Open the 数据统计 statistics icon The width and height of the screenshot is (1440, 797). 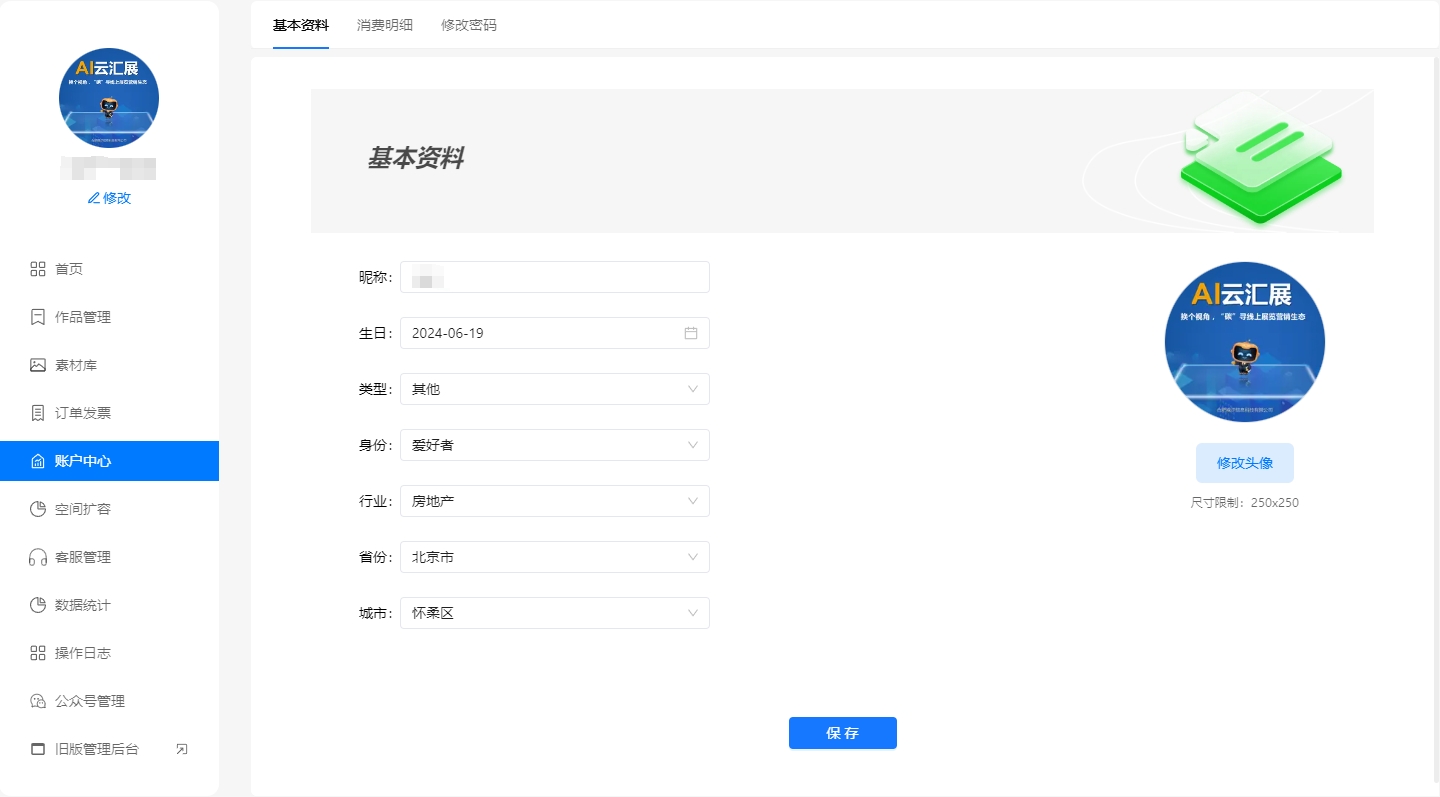[34, 604]
